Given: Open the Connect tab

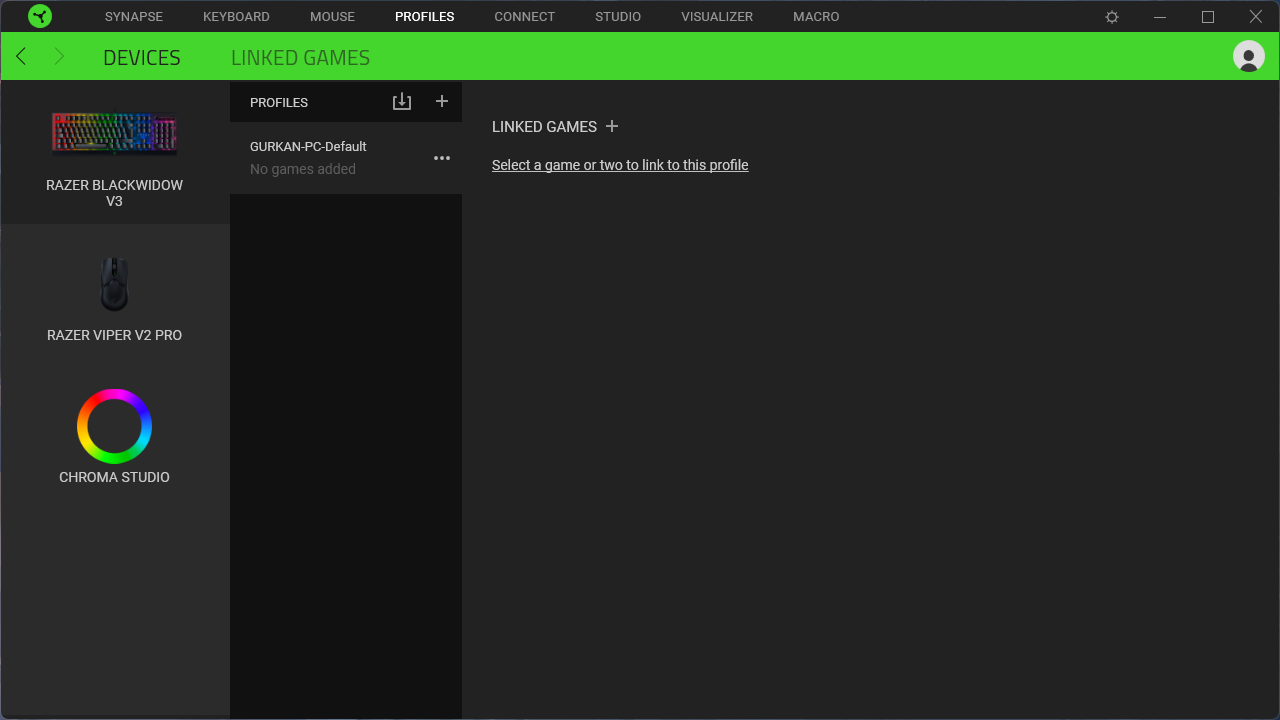Looking at the screenshot, I should click(x=524, y=17).
